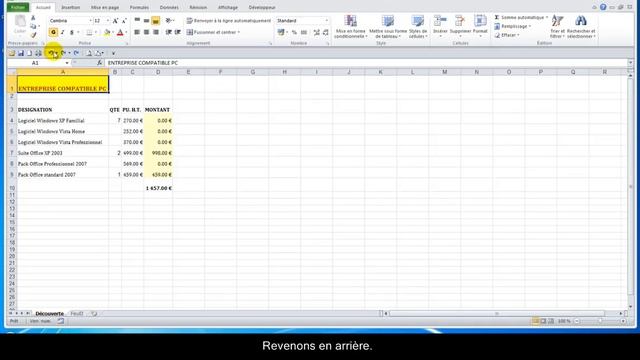Click the formula bar showing ENTREPRISE COMPATIBLE PC
Image resolution: width=640 pixels, height=360 pixels.
tap(366, 63)
